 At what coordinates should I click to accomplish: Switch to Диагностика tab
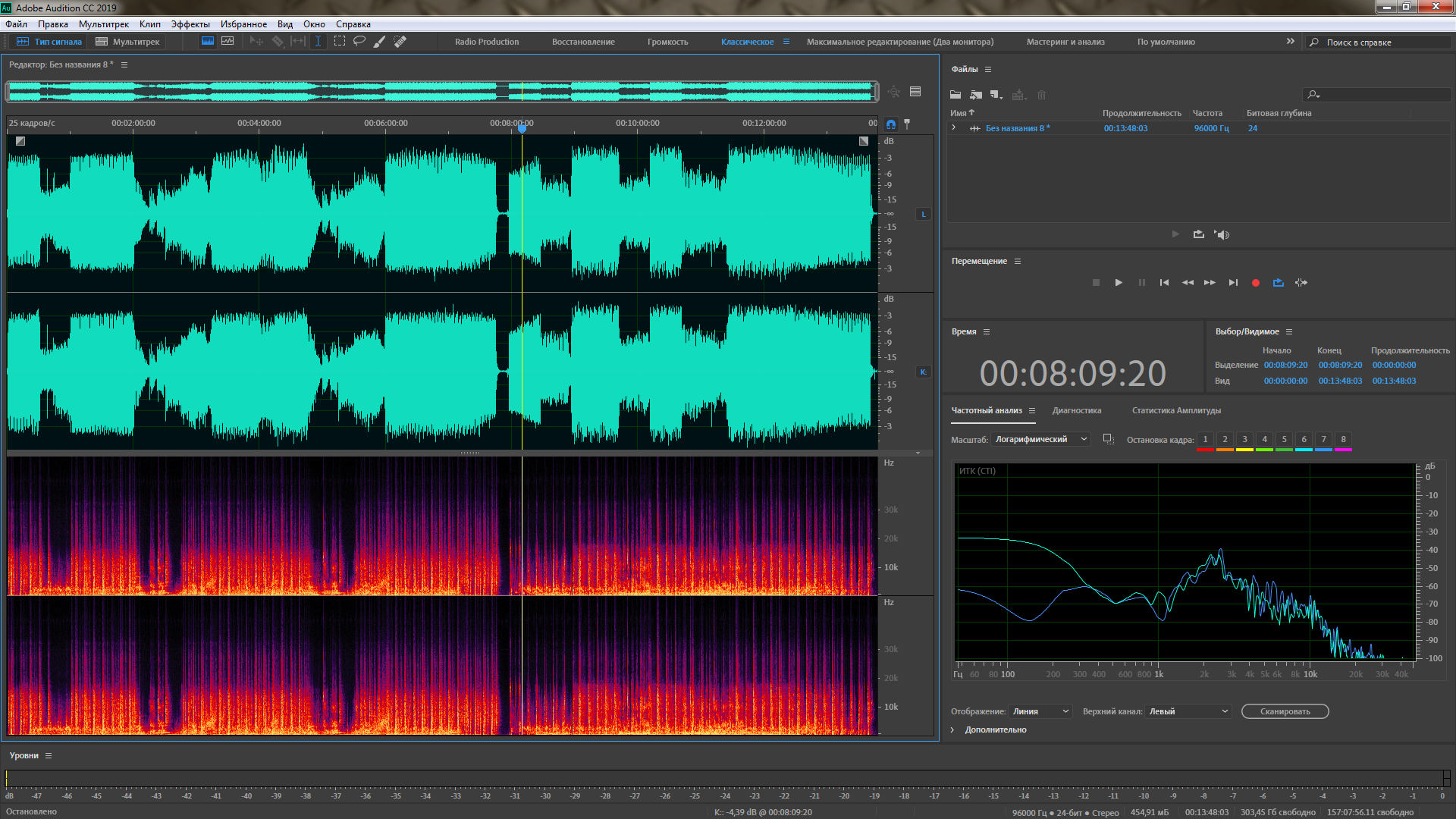(x=1077, y=410)
